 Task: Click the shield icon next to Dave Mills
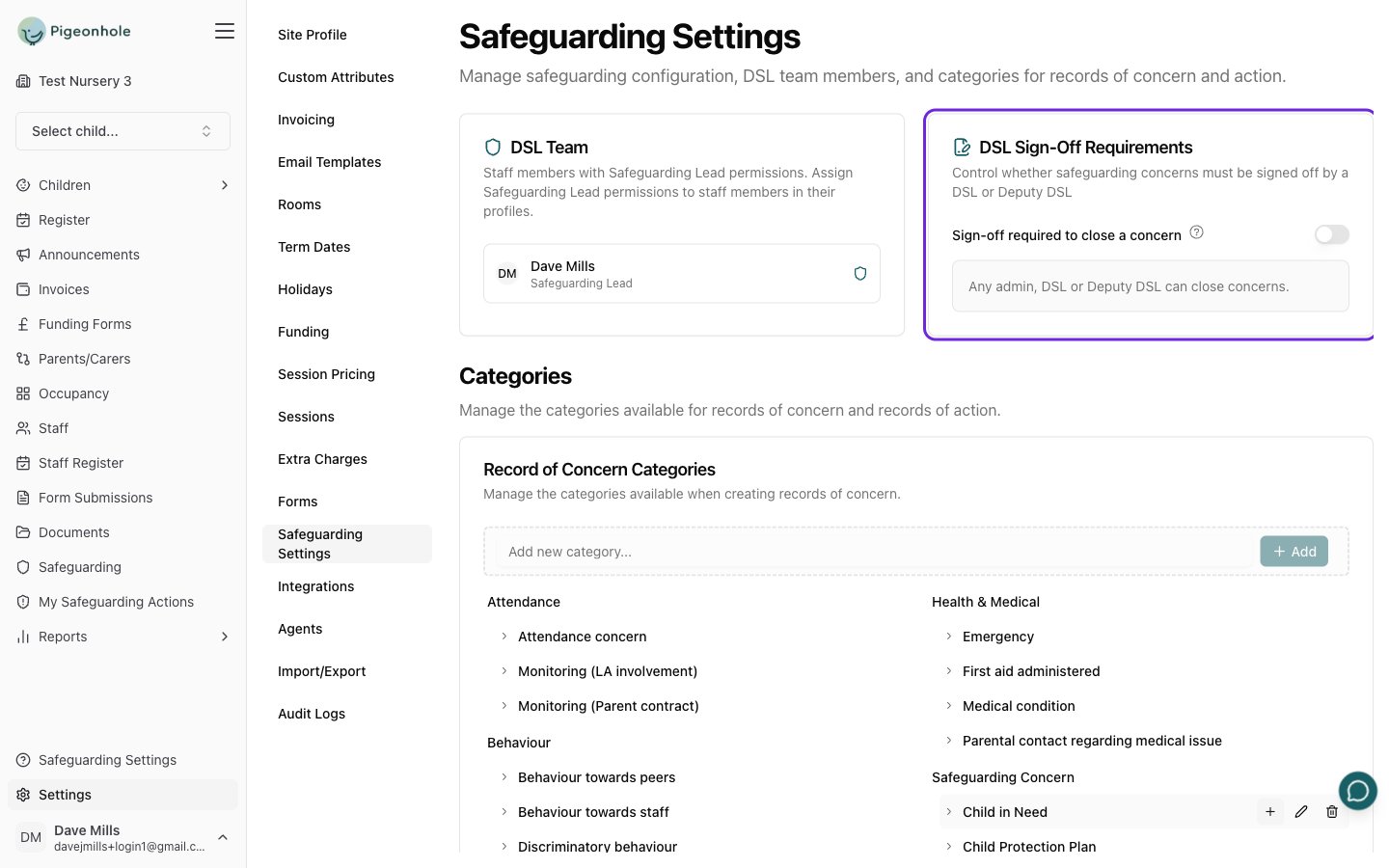pyautogui.click(x=860, y=274)
